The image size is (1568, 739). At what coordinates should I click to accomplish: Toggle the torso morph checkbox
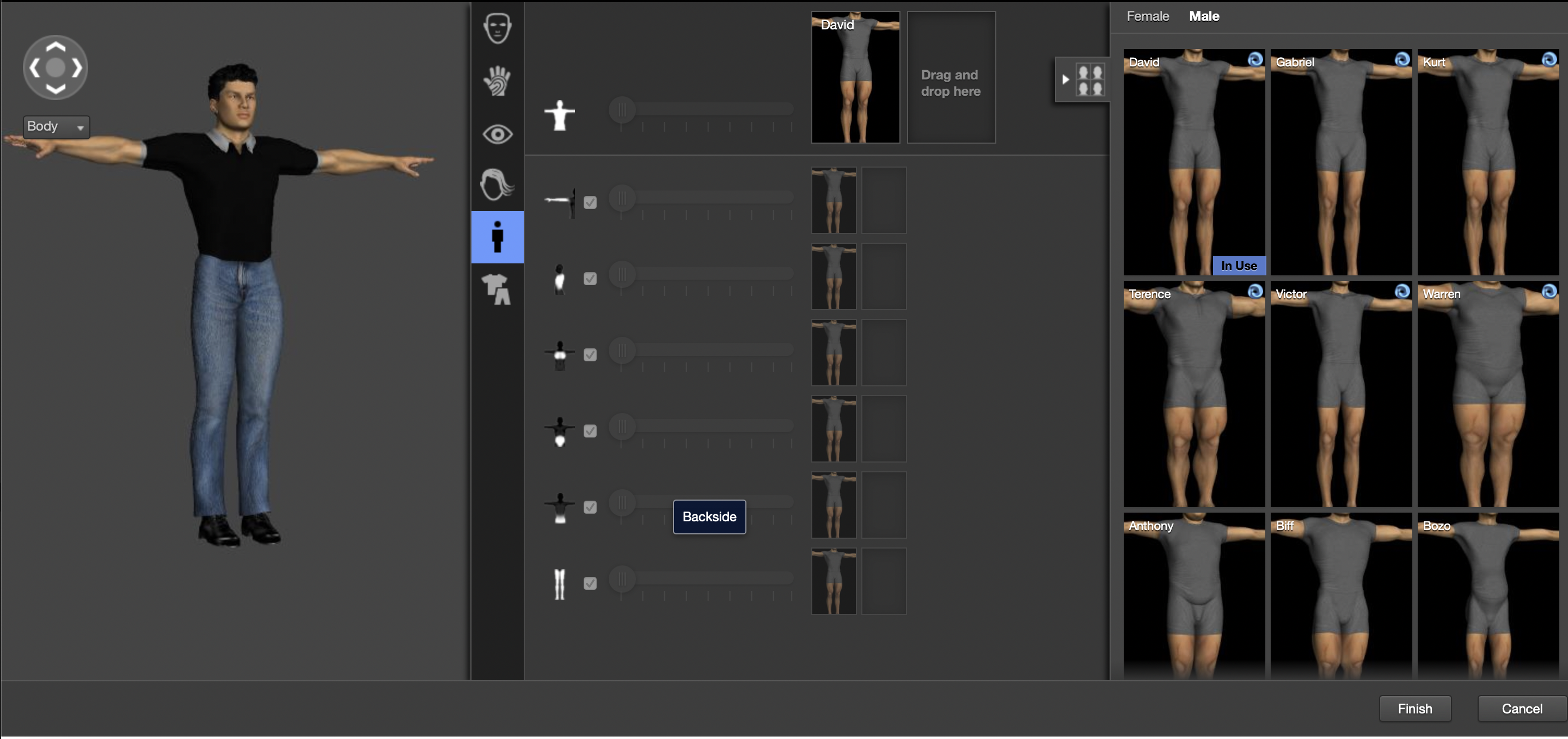coord(590,279)
